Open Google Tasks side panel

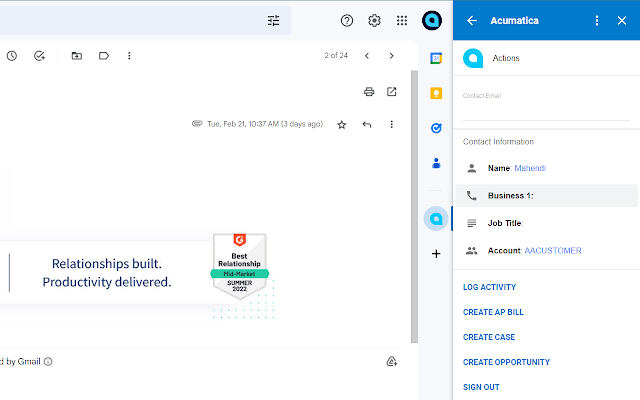pos(436,129)
